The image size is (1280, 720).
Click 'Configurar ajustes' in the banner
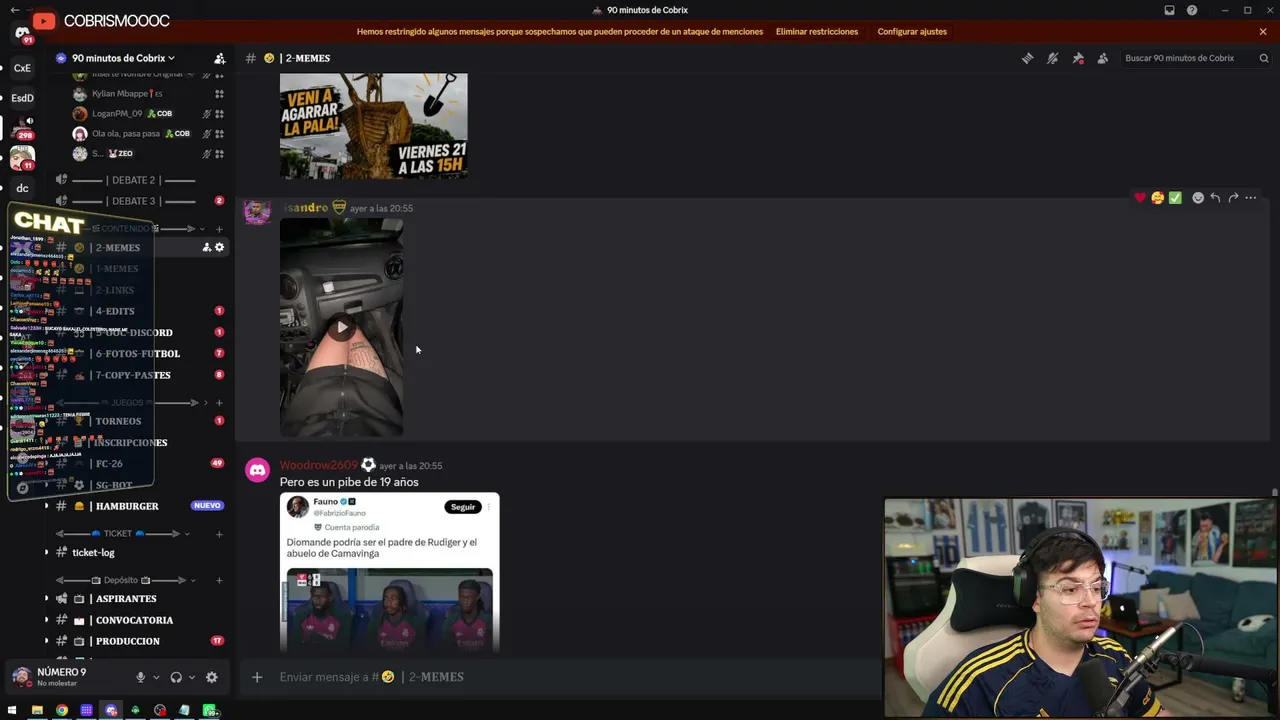pos(912,31)
